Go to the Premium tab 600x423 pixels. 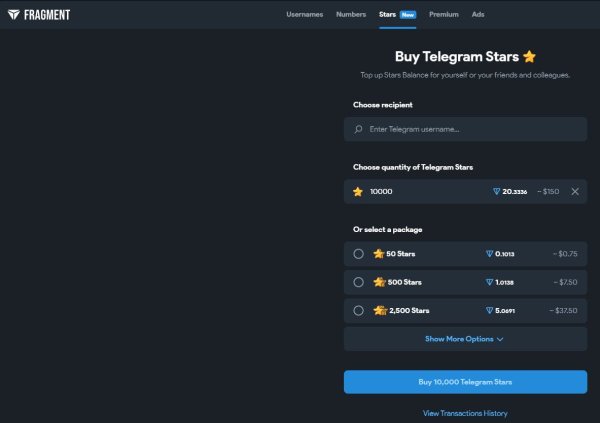tap(444, 15)
